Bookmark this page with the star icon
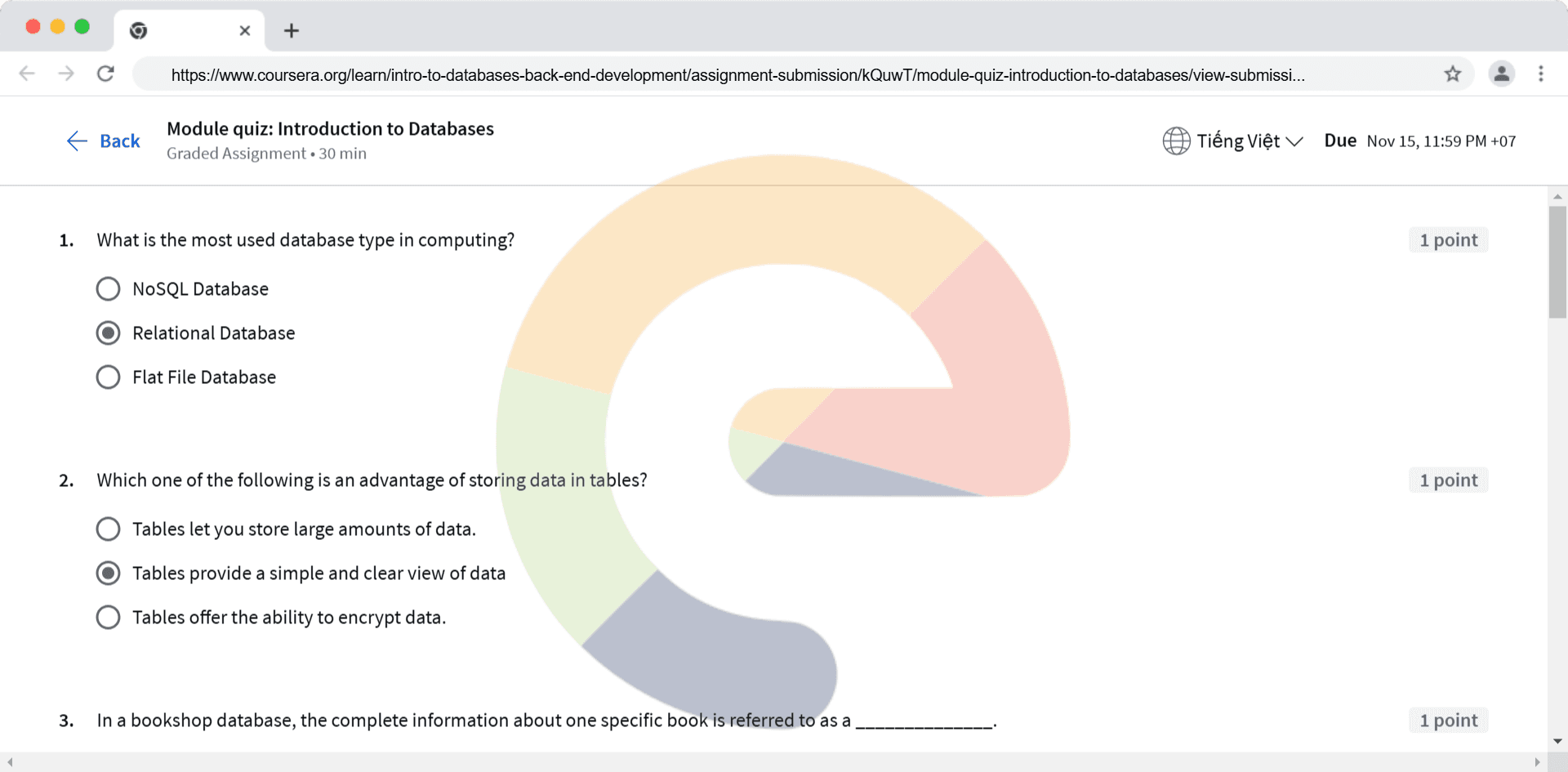The height and width of the screenshot is (772, 1568). click(x=1452, y=74)
